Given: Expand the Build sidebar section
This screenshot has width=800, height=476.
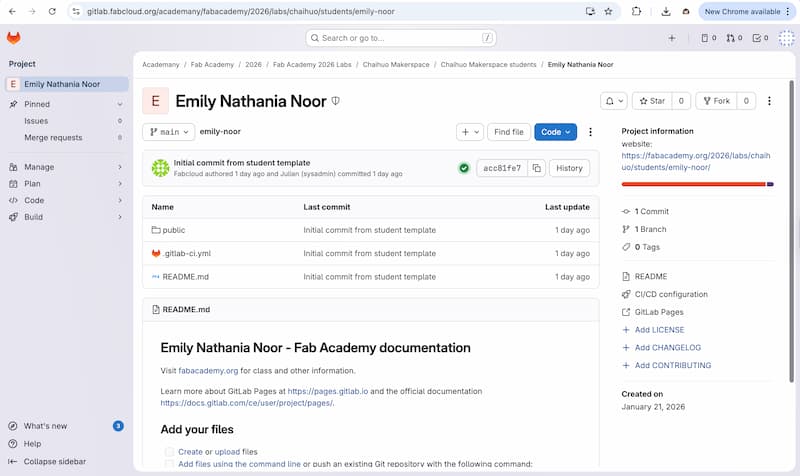Looking at the screenshot, I should tap(66, 217).
